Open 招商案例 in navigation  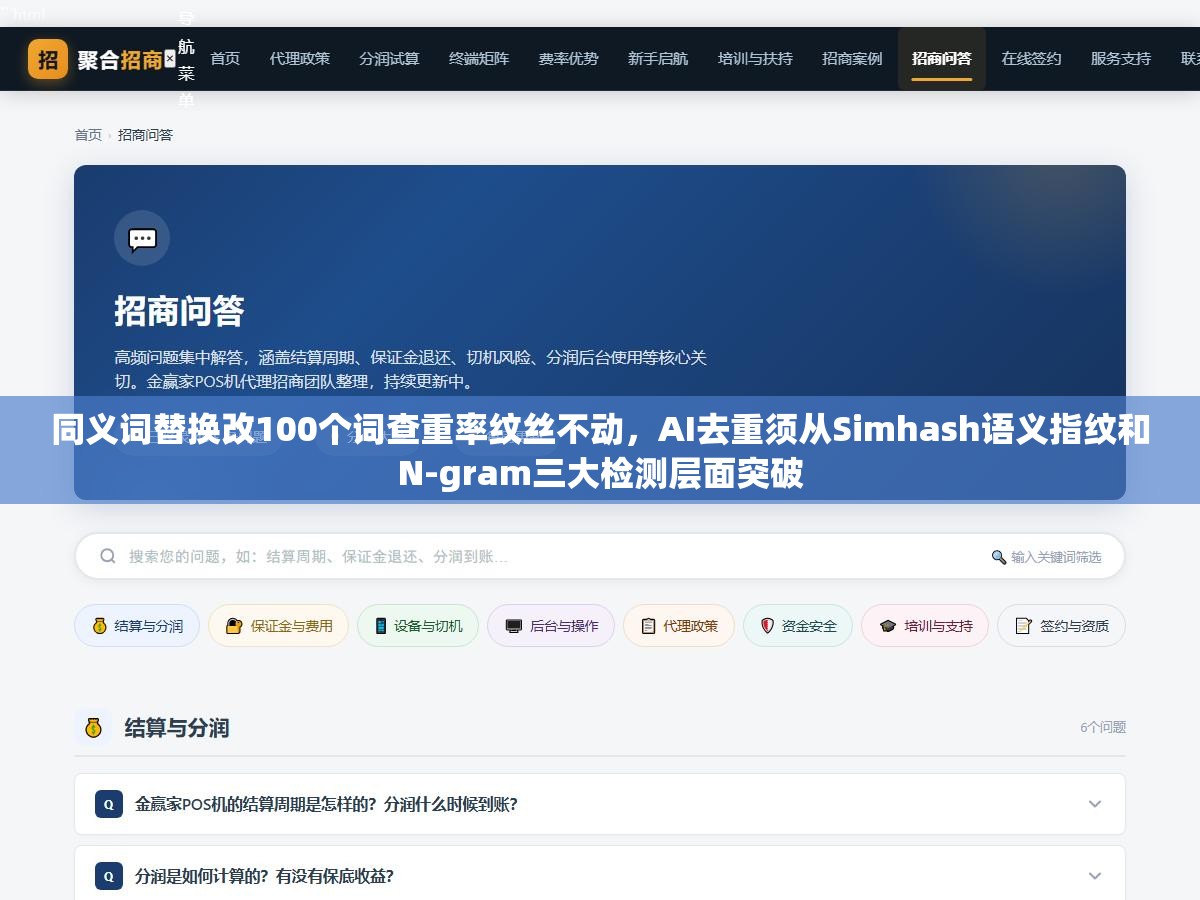pos(852,59)
